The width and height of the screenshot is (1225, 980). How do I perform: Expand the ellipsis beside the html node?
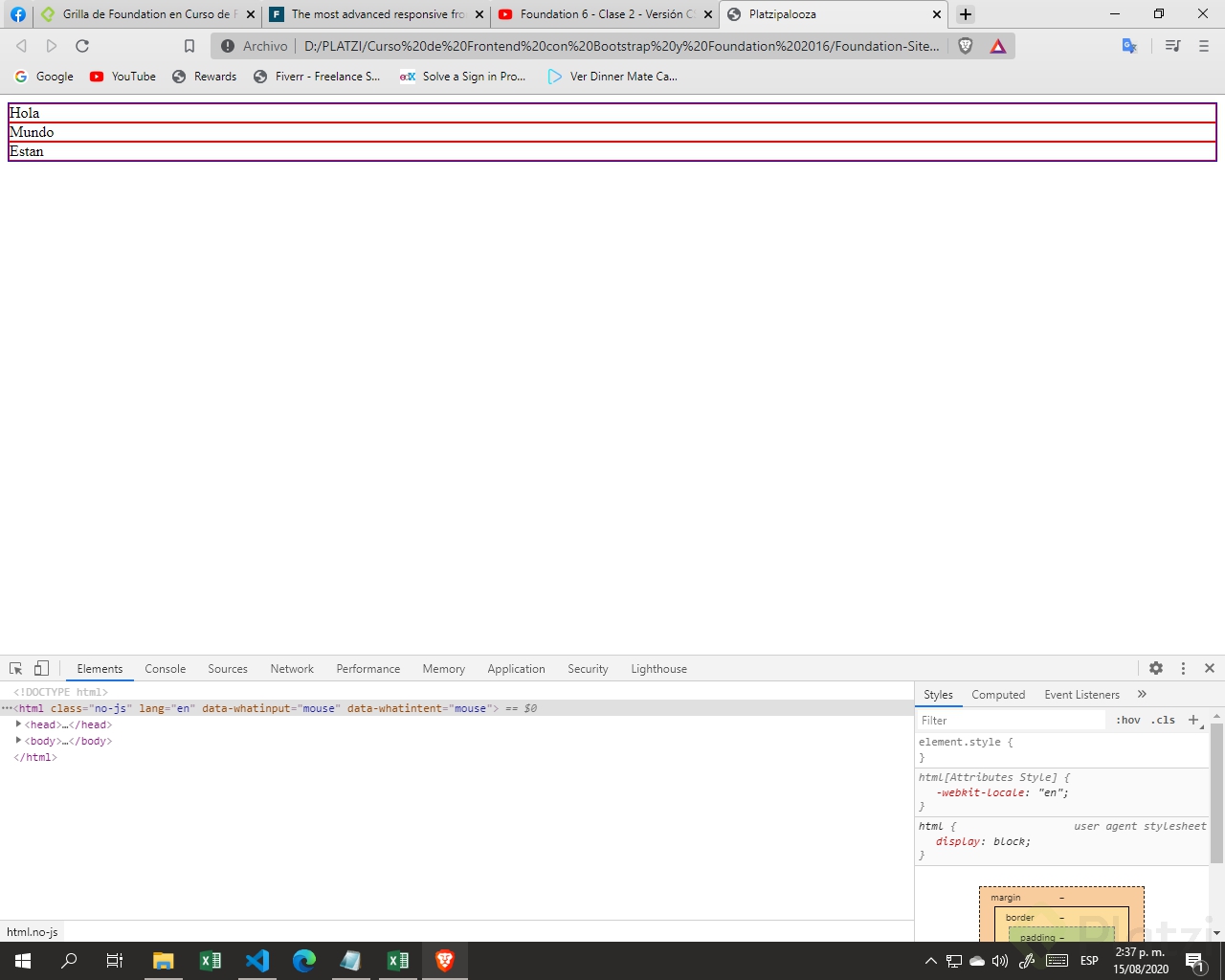click(x=6, y=708)
